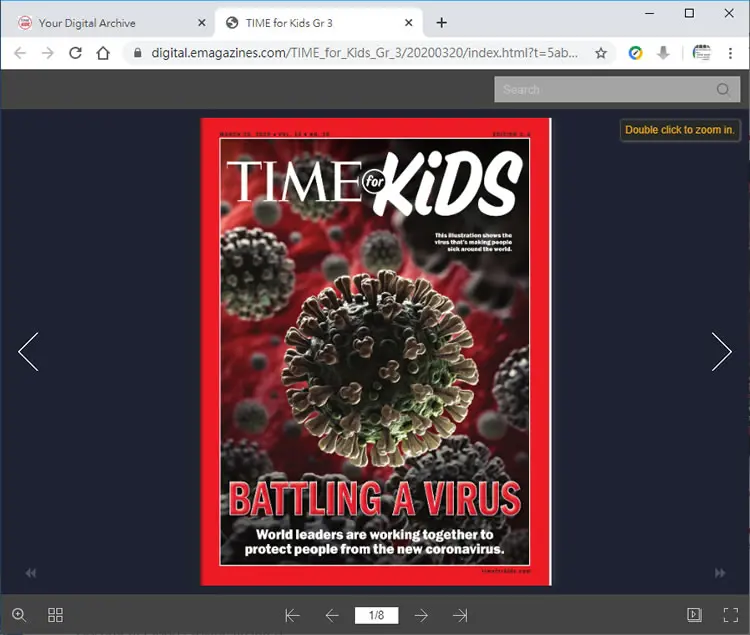Jump to the last page
Screen dimensions: 750x635
pos(460,615)
